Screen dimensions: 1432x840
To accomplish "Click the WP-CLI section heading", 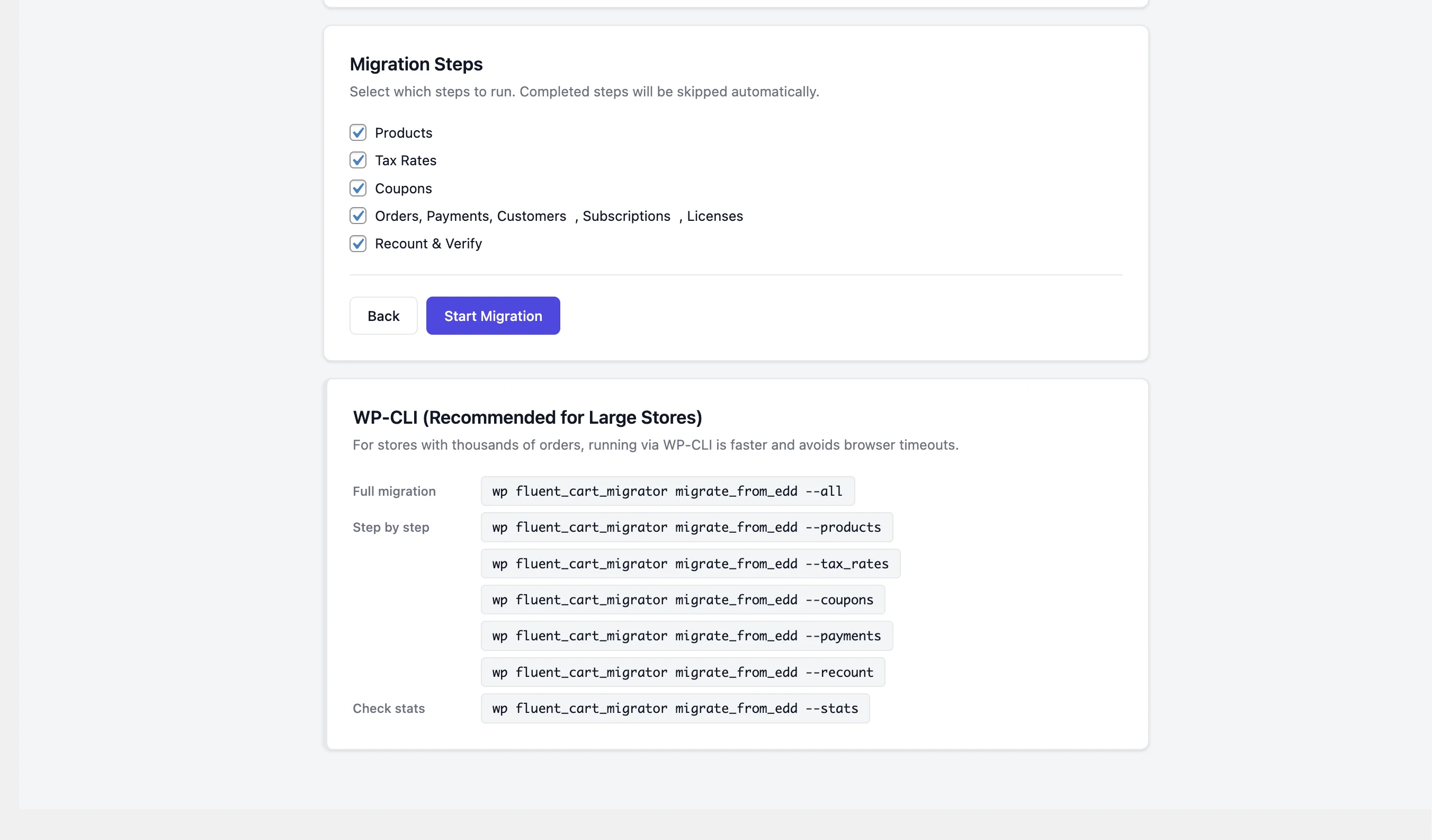I will (x=527, y=417).
